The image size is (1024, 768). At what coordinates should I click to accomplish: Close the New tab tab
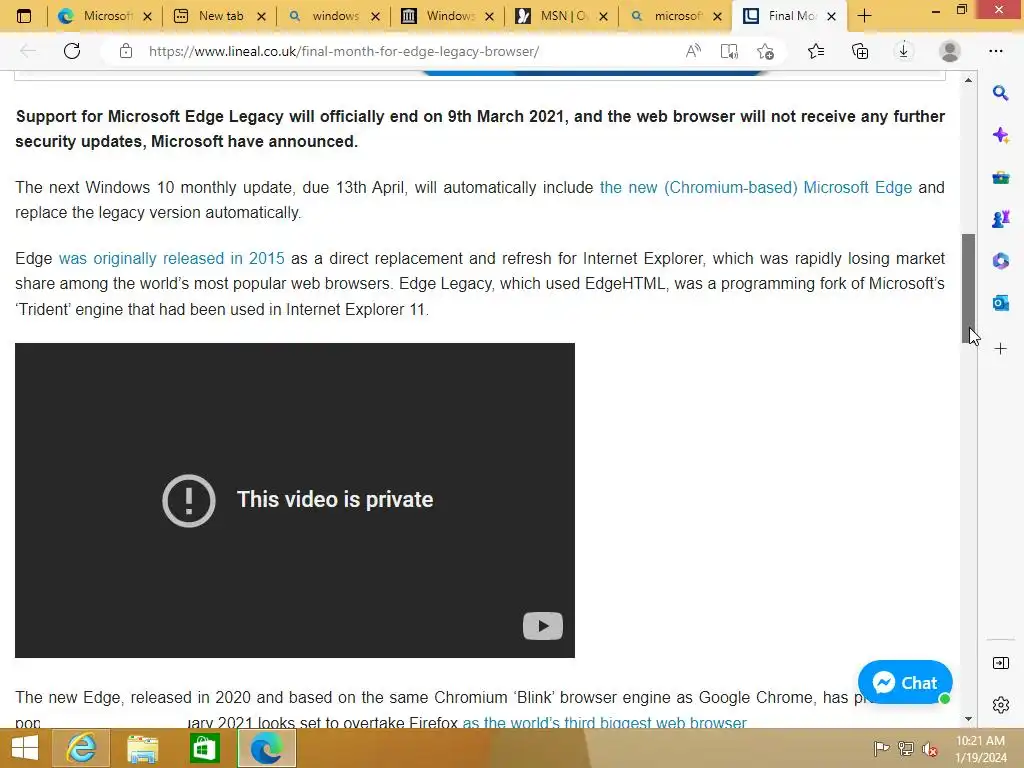[x=261, y=16]
